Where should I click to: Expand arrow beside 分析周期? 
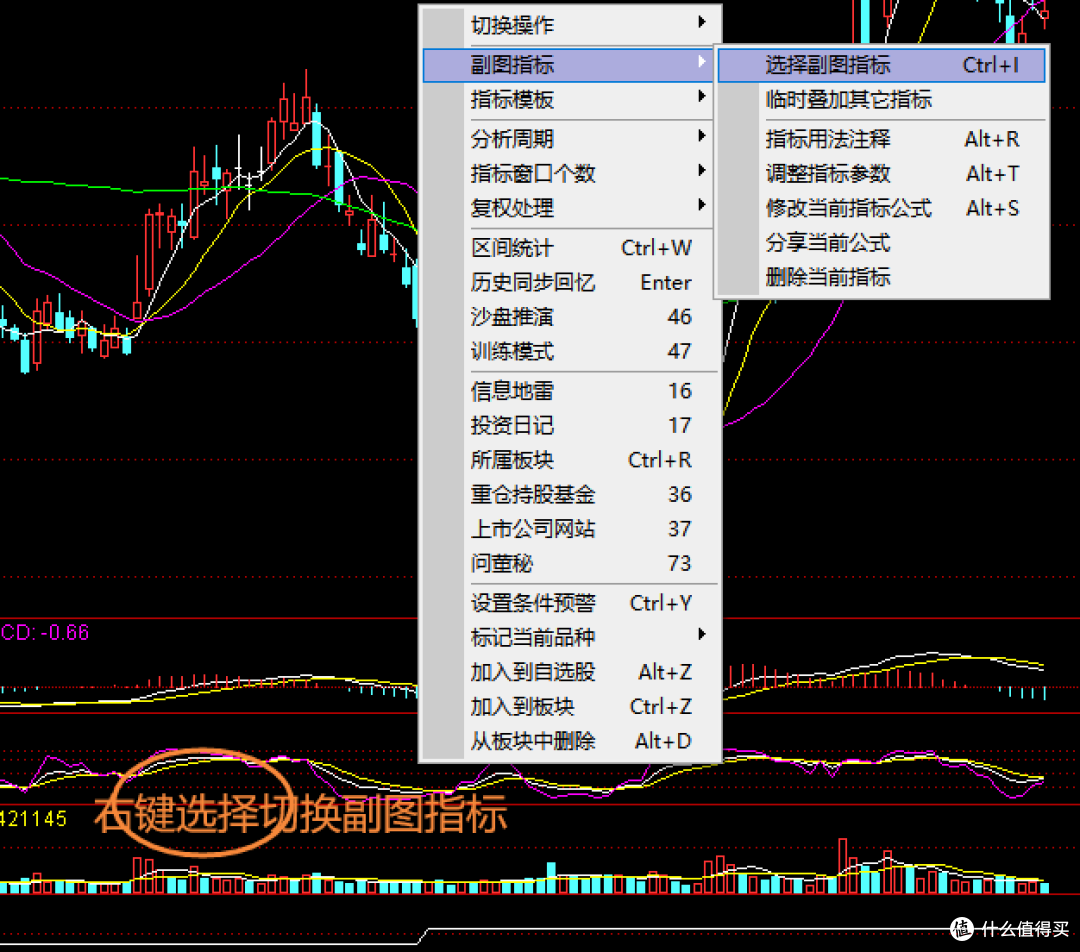[x=702, y=135]
